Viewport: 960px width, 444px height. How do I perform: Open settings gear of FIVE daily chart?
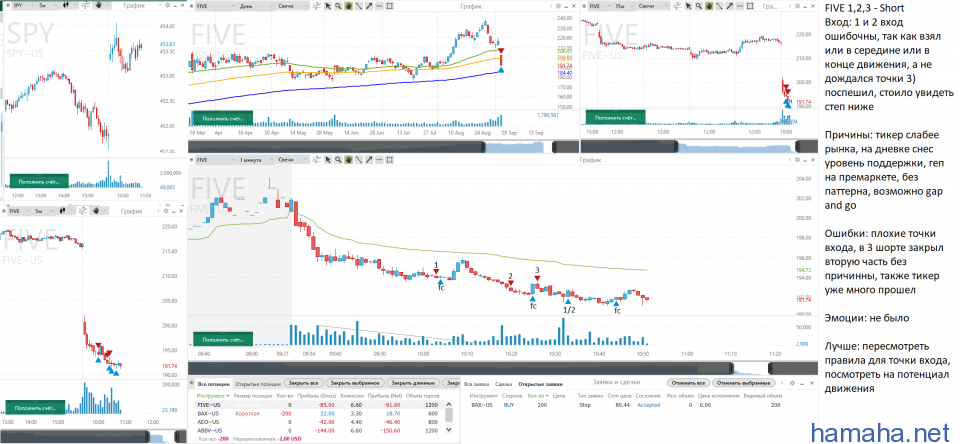558,6
